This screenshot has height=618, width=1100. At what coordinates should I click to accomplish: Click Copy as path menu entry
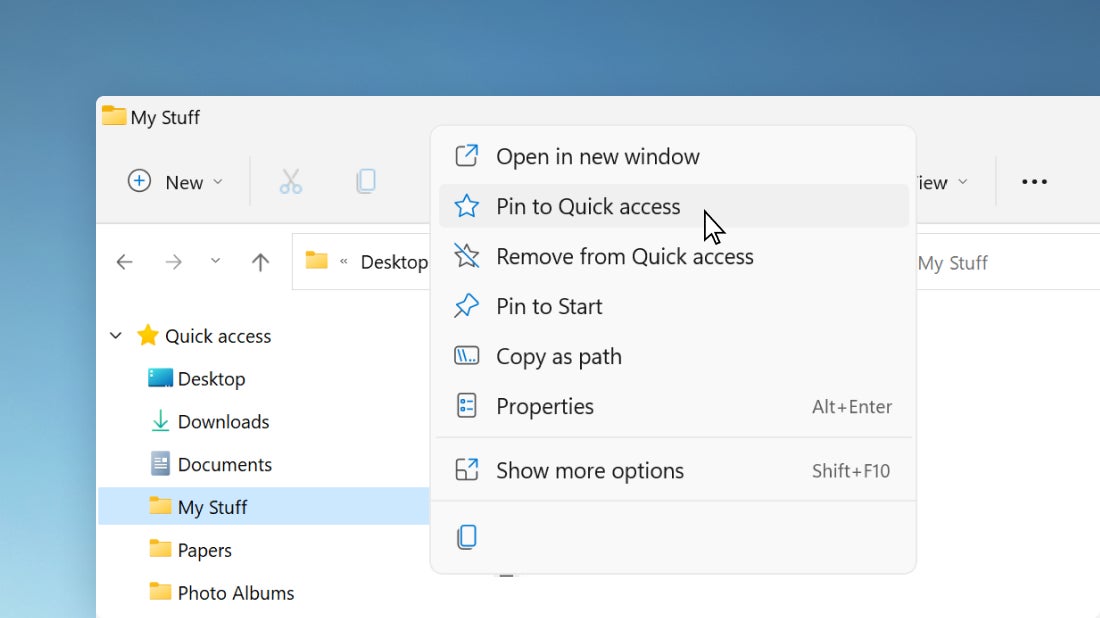click(x=558, y=356)
